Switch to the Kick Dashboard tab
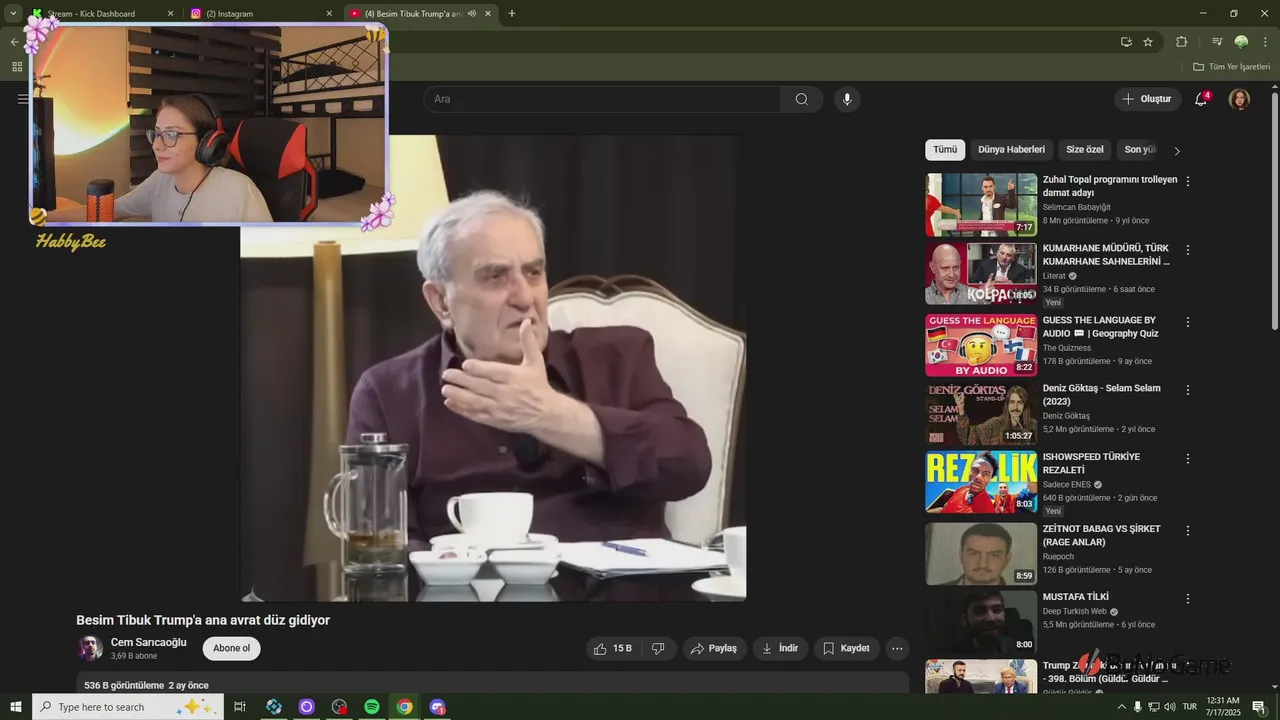1280x720 pixels. point(100,14)
